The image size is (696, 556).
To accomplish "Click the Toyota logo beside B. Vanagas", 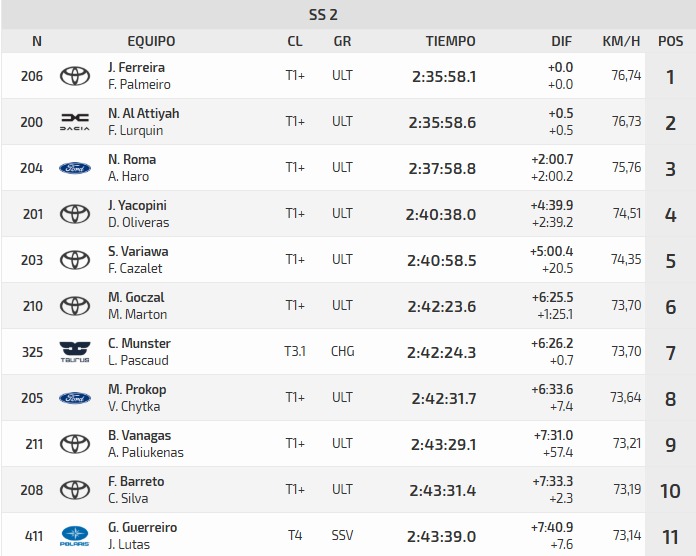I will tap(75, 444).
